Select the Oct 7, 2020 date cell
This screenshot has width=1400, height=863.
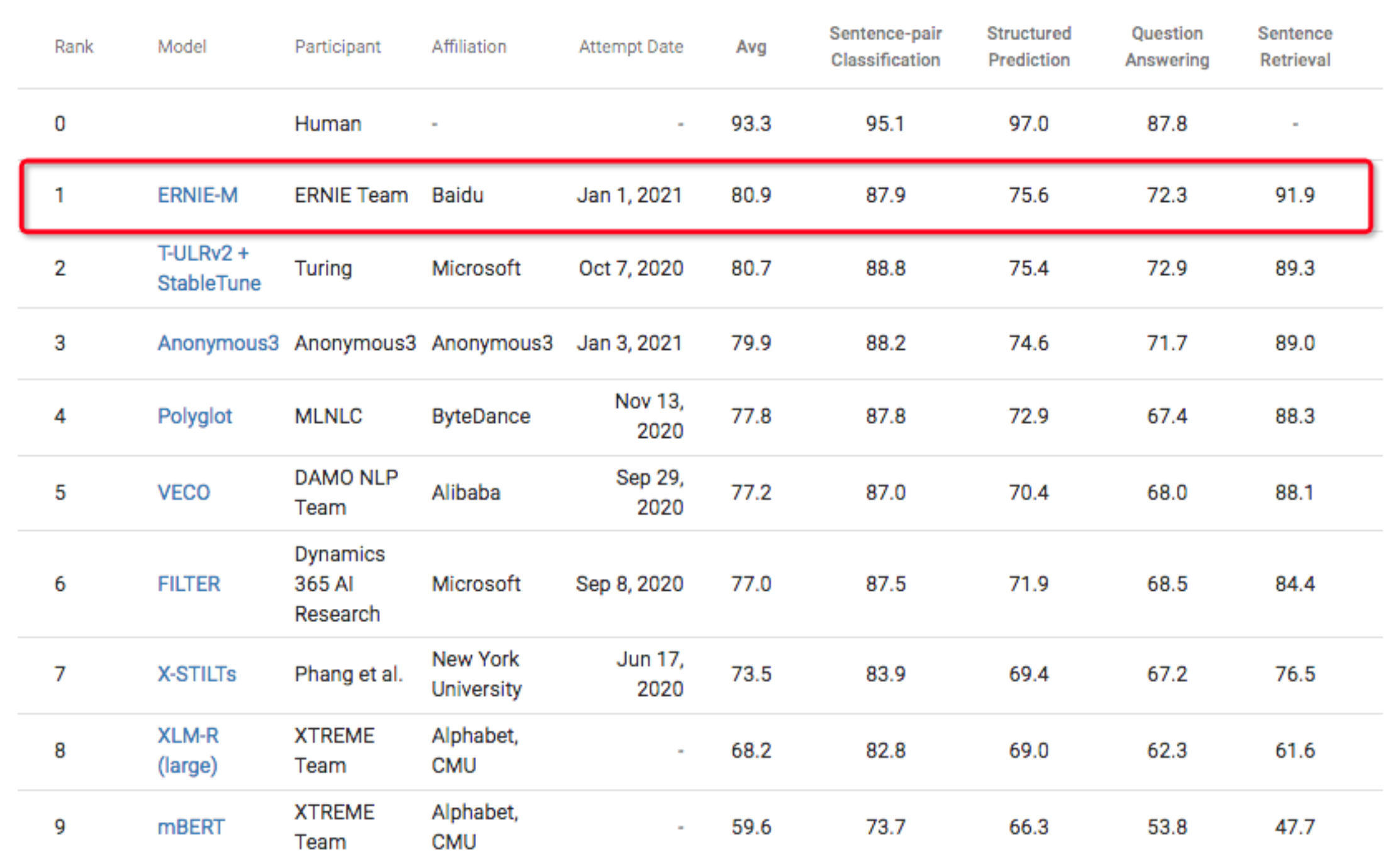pyautogui.click(x=631, y=268)
